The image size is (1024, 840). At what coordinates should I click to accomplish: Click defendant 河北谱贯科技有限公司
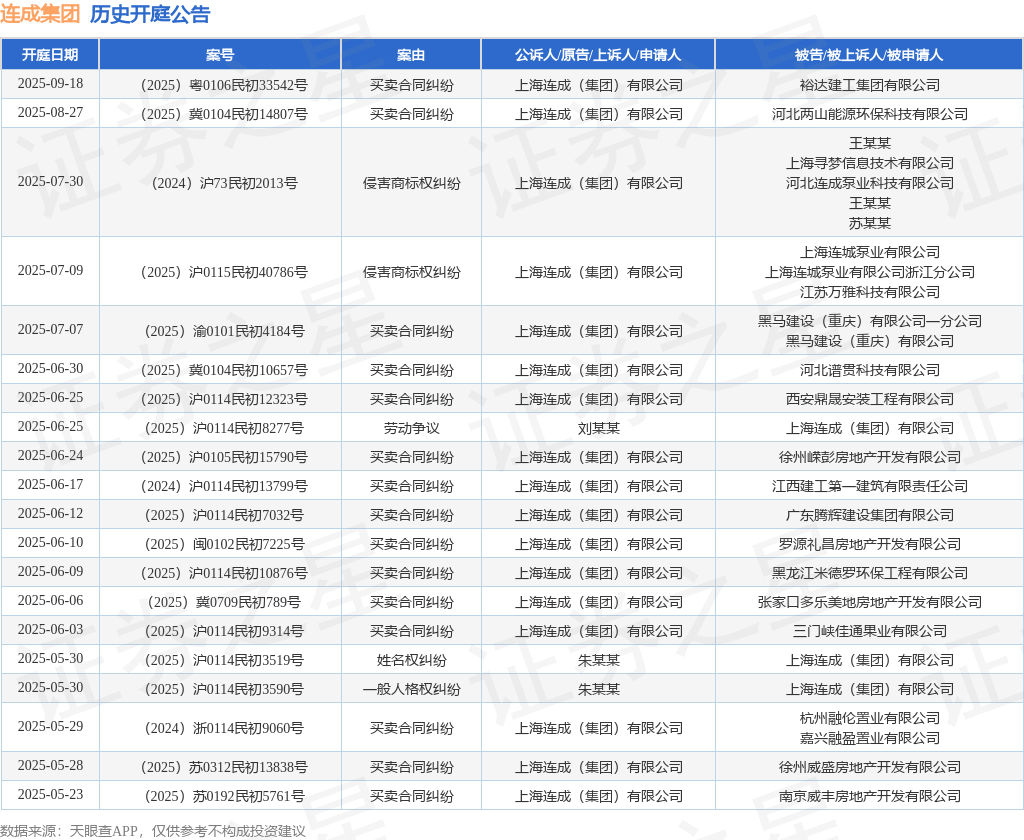click(869, 370)
